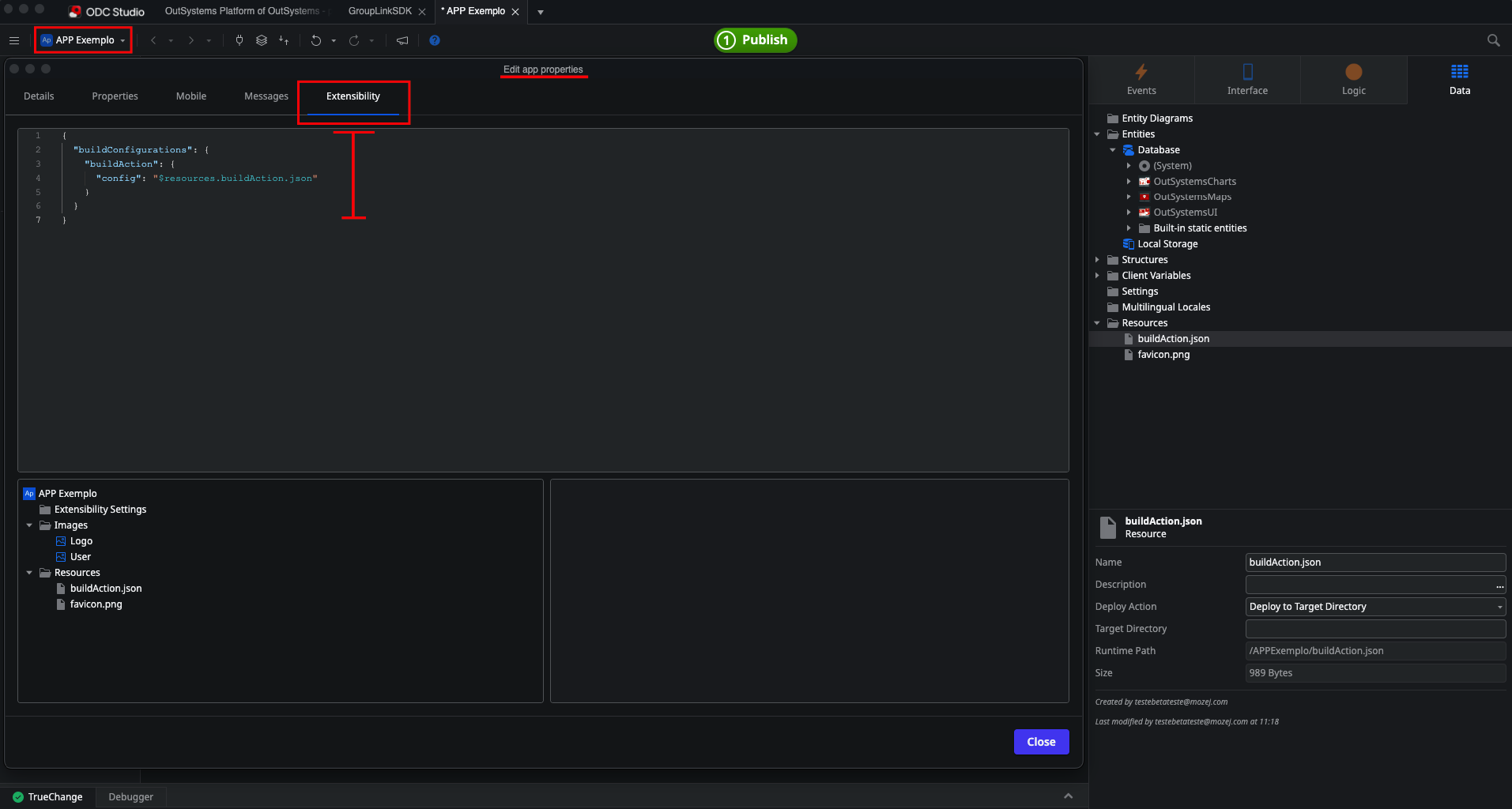Click the Close button
This screenshot has height=809, width=1512.
1041,741
